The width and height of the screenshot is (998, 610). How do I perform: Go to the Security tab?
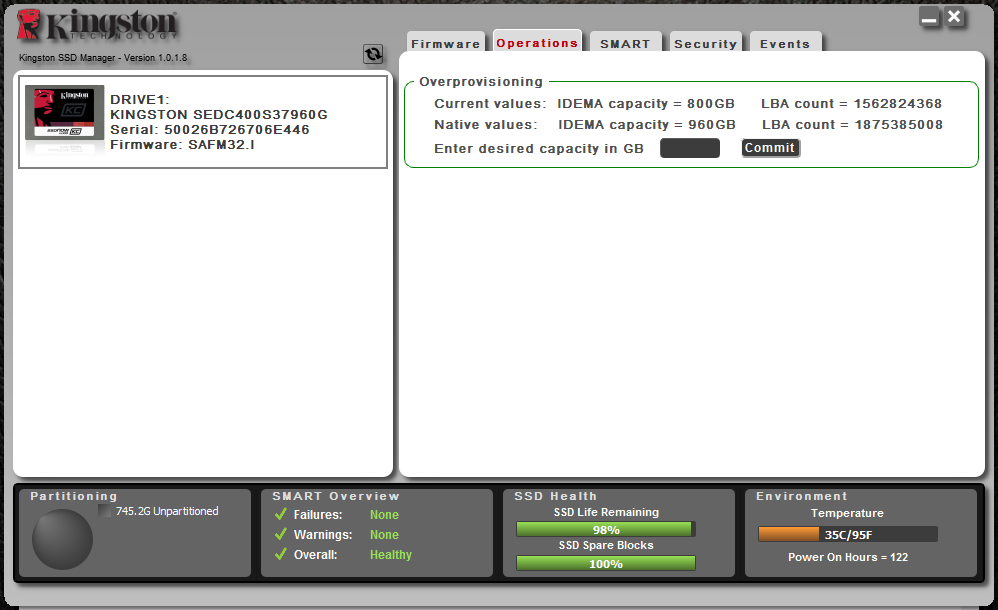[x=705, y=44]
